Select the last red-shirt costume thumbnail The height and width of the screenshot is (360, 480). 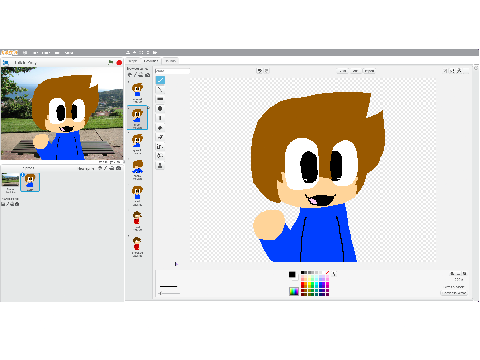point(137,247)
